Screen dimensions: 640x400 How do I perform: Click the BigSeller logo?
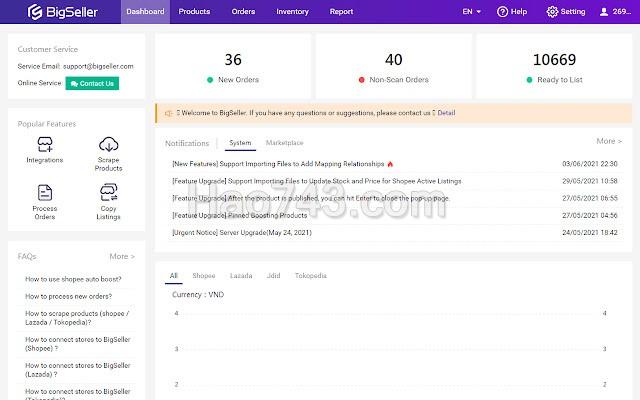[63, 12]
